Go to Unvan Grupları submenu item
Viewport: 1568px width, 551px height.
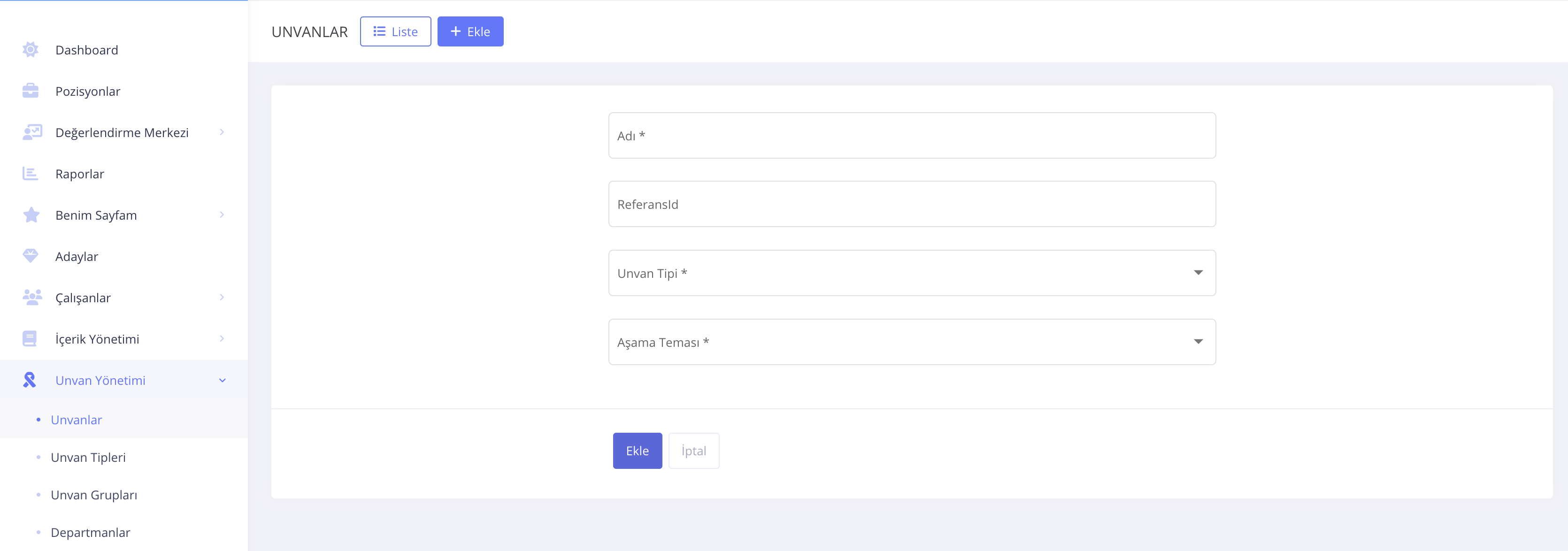point(94,495)
